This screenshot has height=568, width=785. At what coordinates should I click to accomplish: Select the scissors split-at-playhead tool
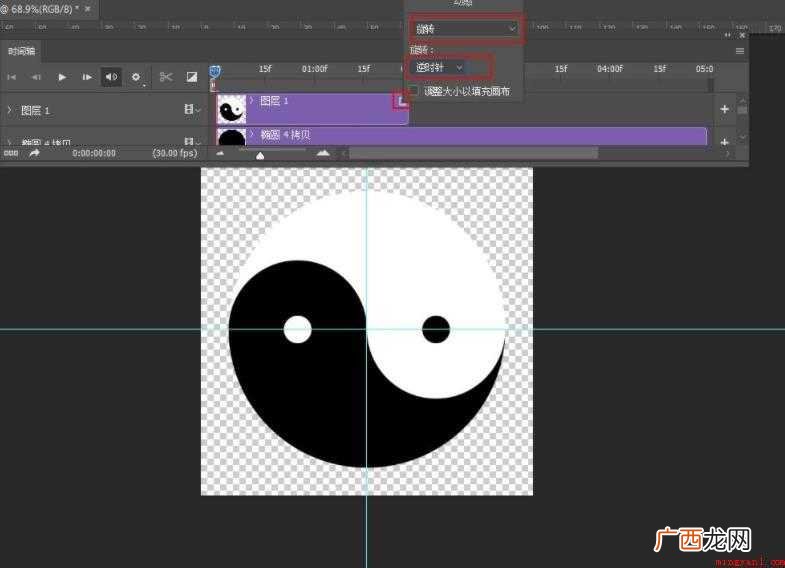(166, 77)
